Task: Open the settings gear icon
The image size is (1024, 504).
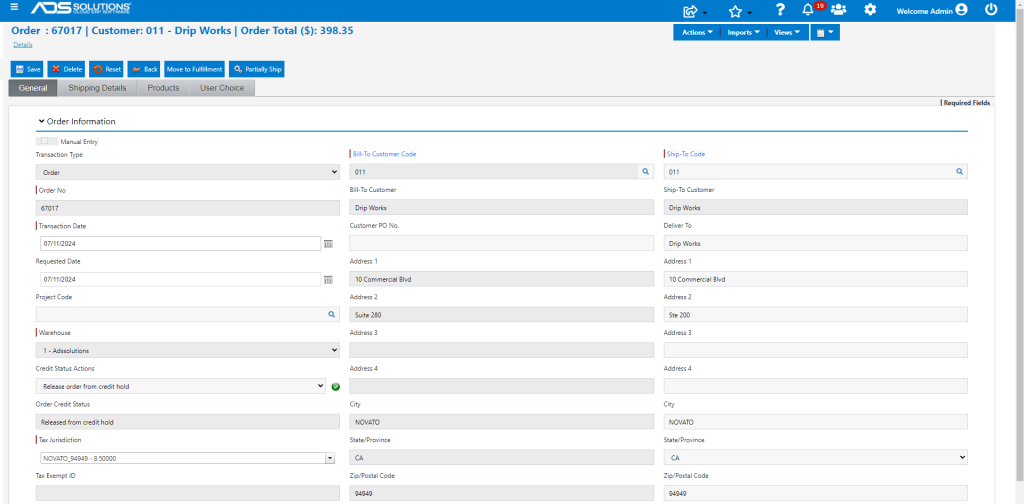Action: pos(870,10)
